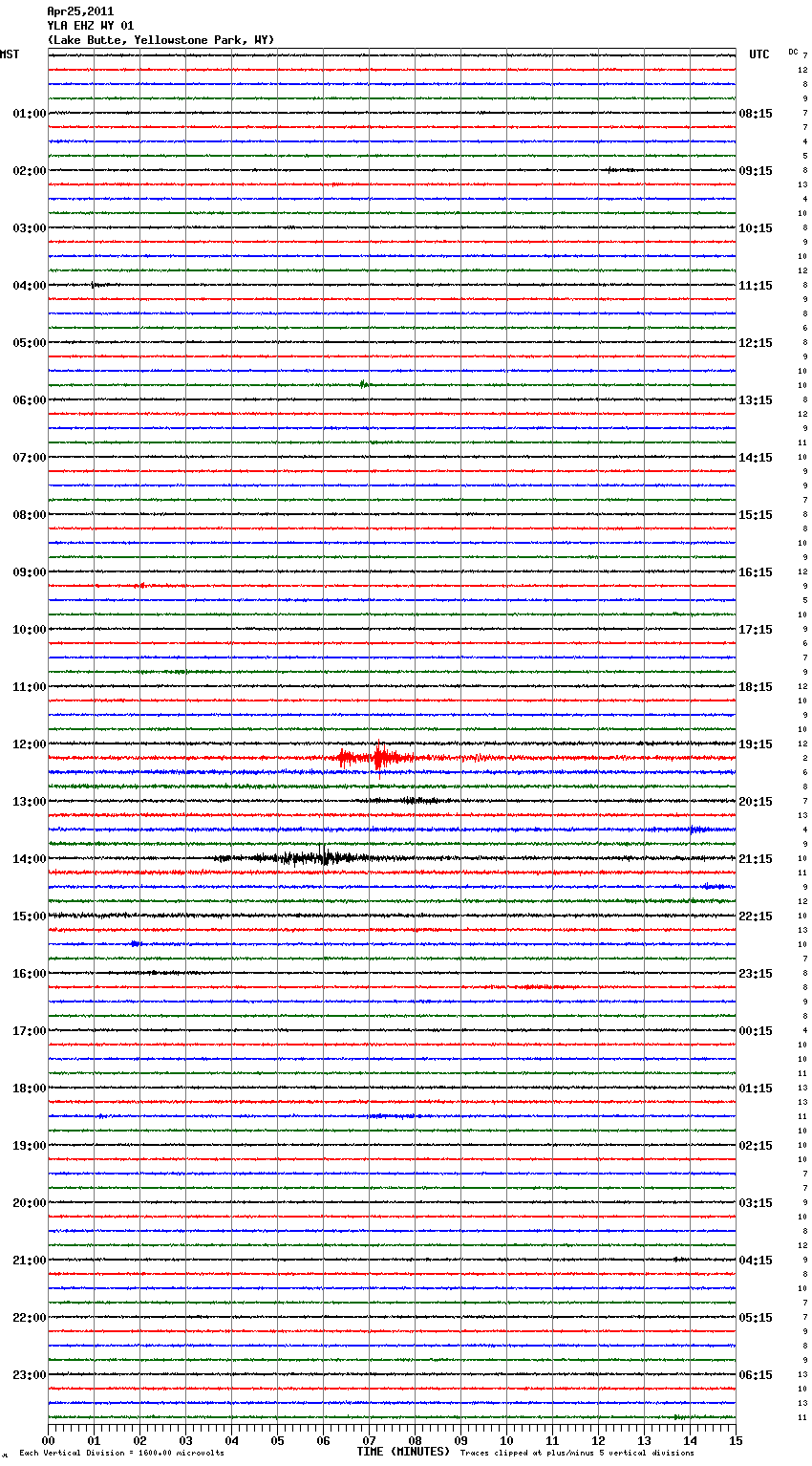The image size is (812, 1466).
Task: Click the YLA EHZ WY 01 station label
Action: 91,26
